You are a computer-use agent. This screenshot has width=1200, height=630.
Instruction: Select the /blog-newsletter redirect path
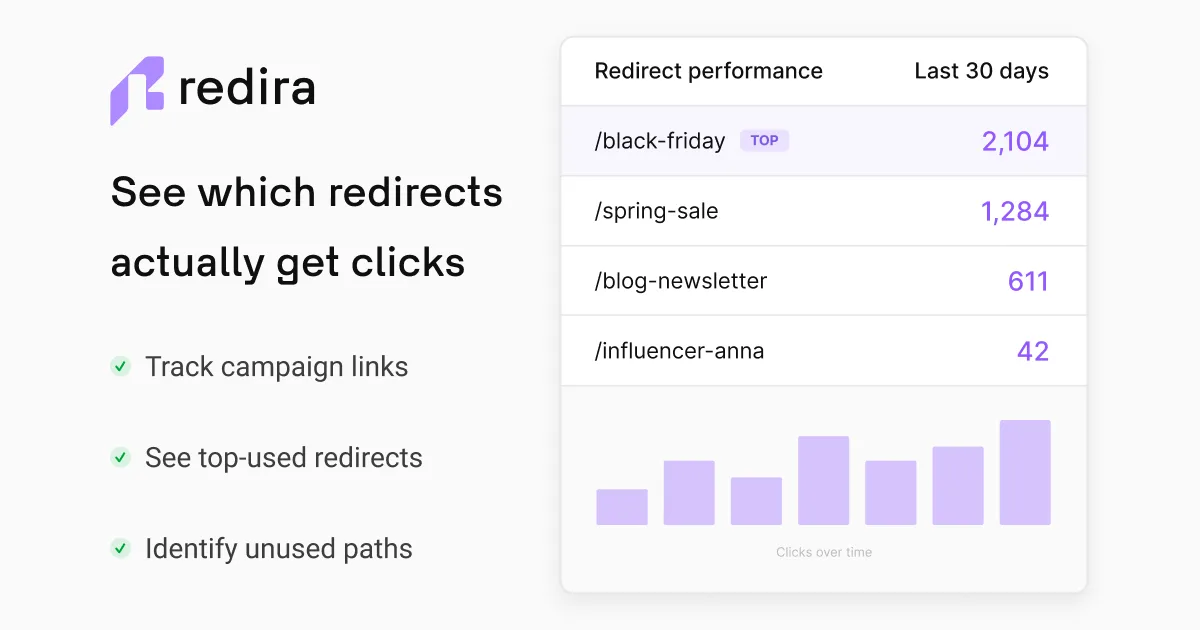681,281
